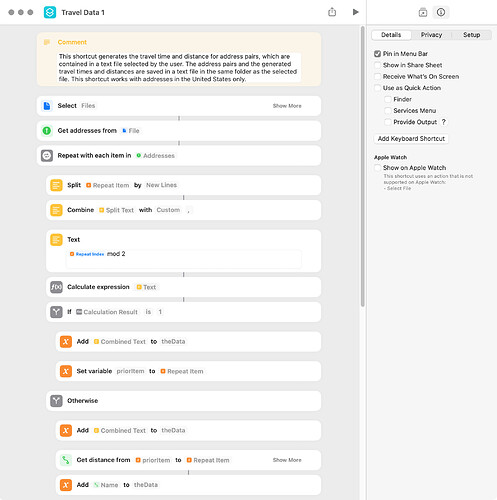Toggle the Pin in Menu Bar checkbox

[x=377, y=54]
